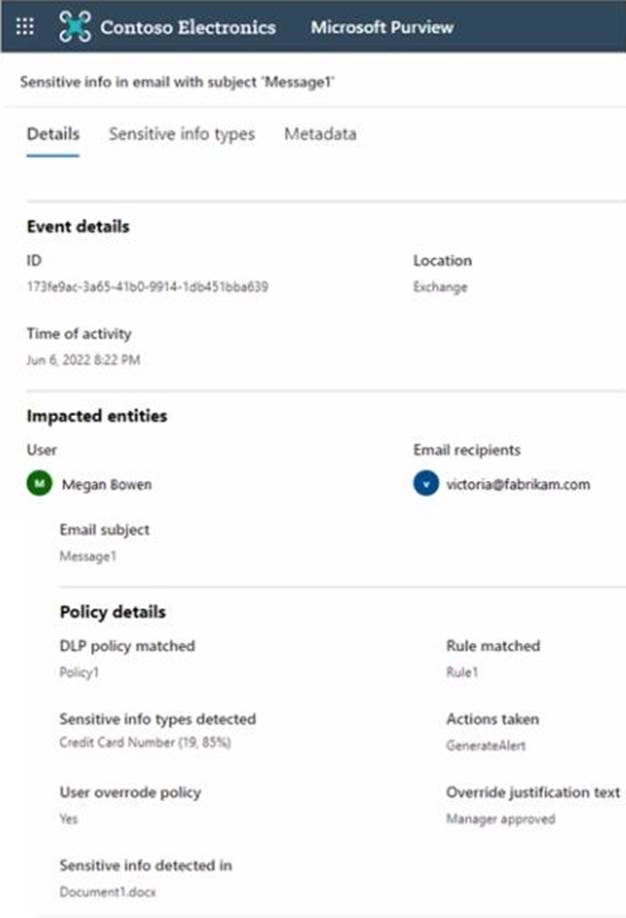Click the Manager approved justification text
The height and width of the screenshot is (918, 626).
(501, 819)
